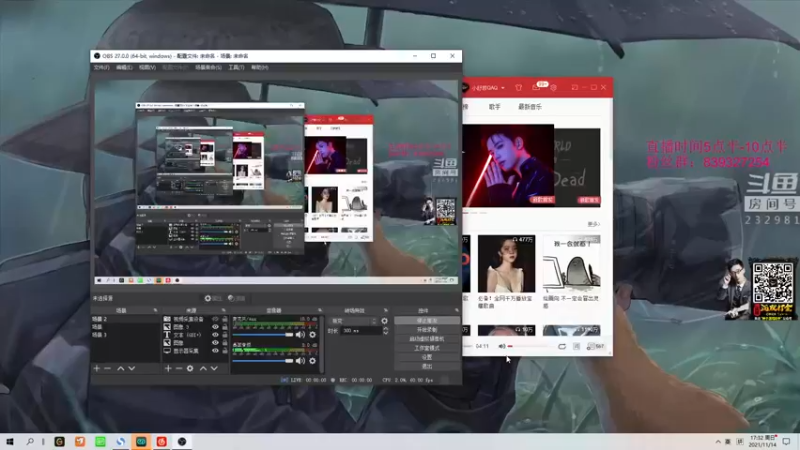Viewport: 800px width, 450px height.
Task: Switch to 歌手 tab in music player
Action: click(494, 107)
